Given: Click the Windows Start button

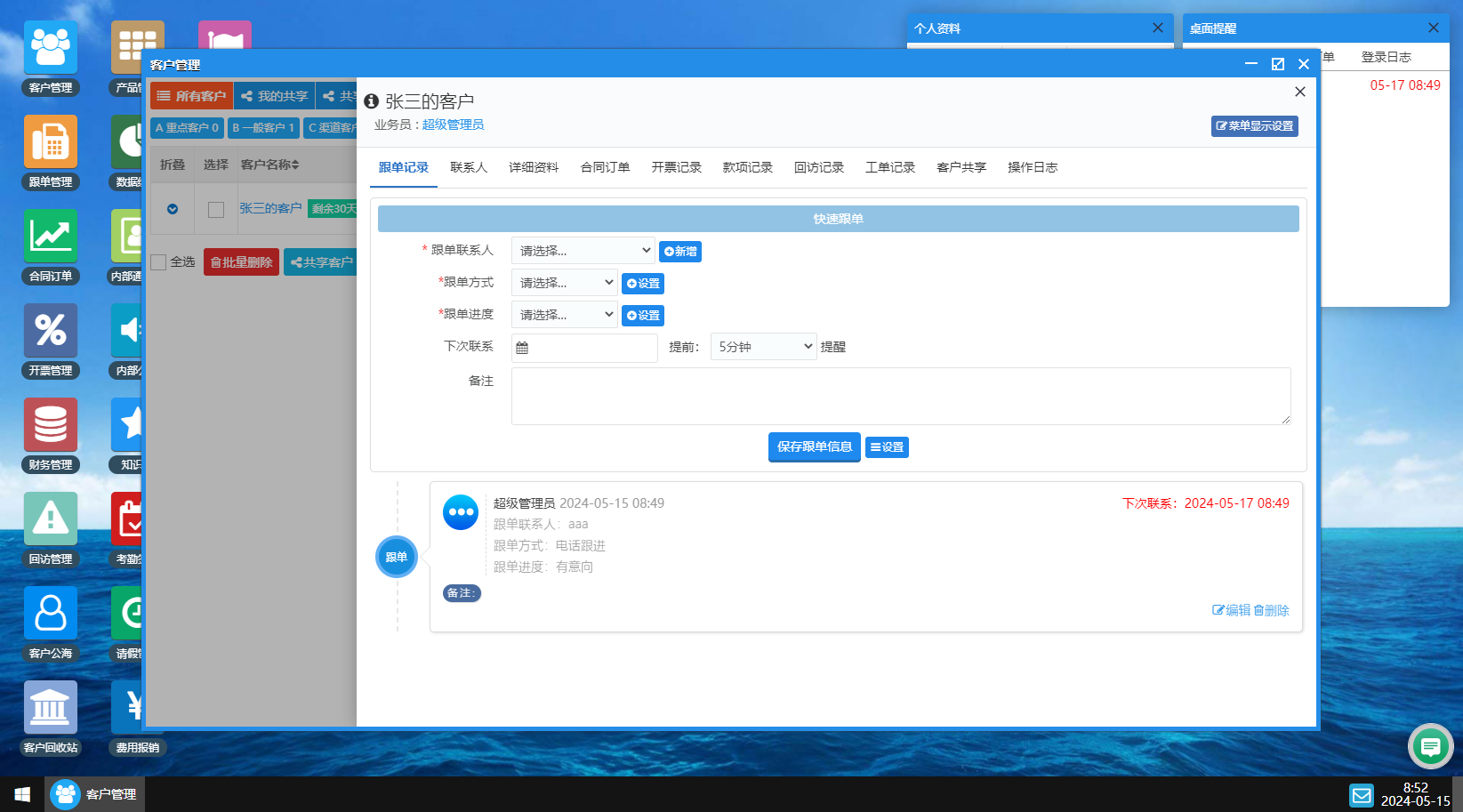Looking at the screenshot, I should (22, 794).
